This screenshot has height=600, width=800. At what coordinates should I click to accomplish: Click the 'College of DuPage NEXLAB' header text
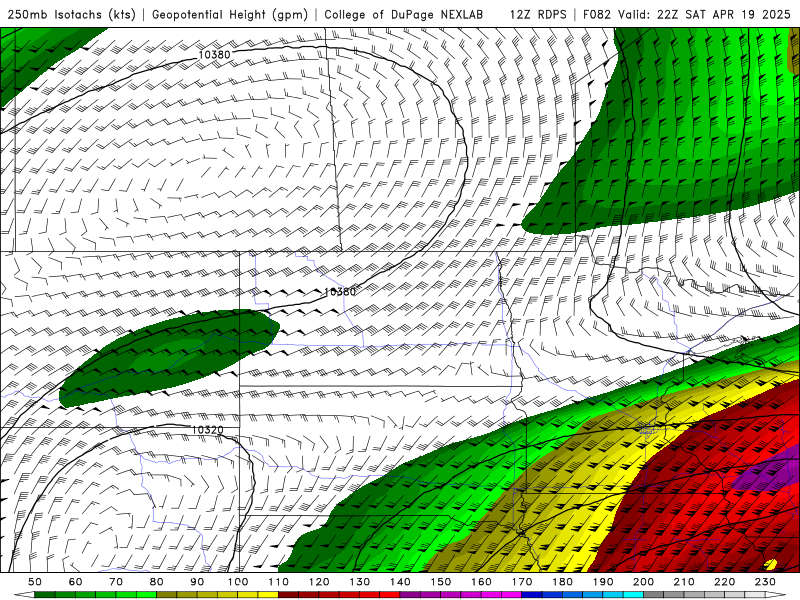coord(404,14)
